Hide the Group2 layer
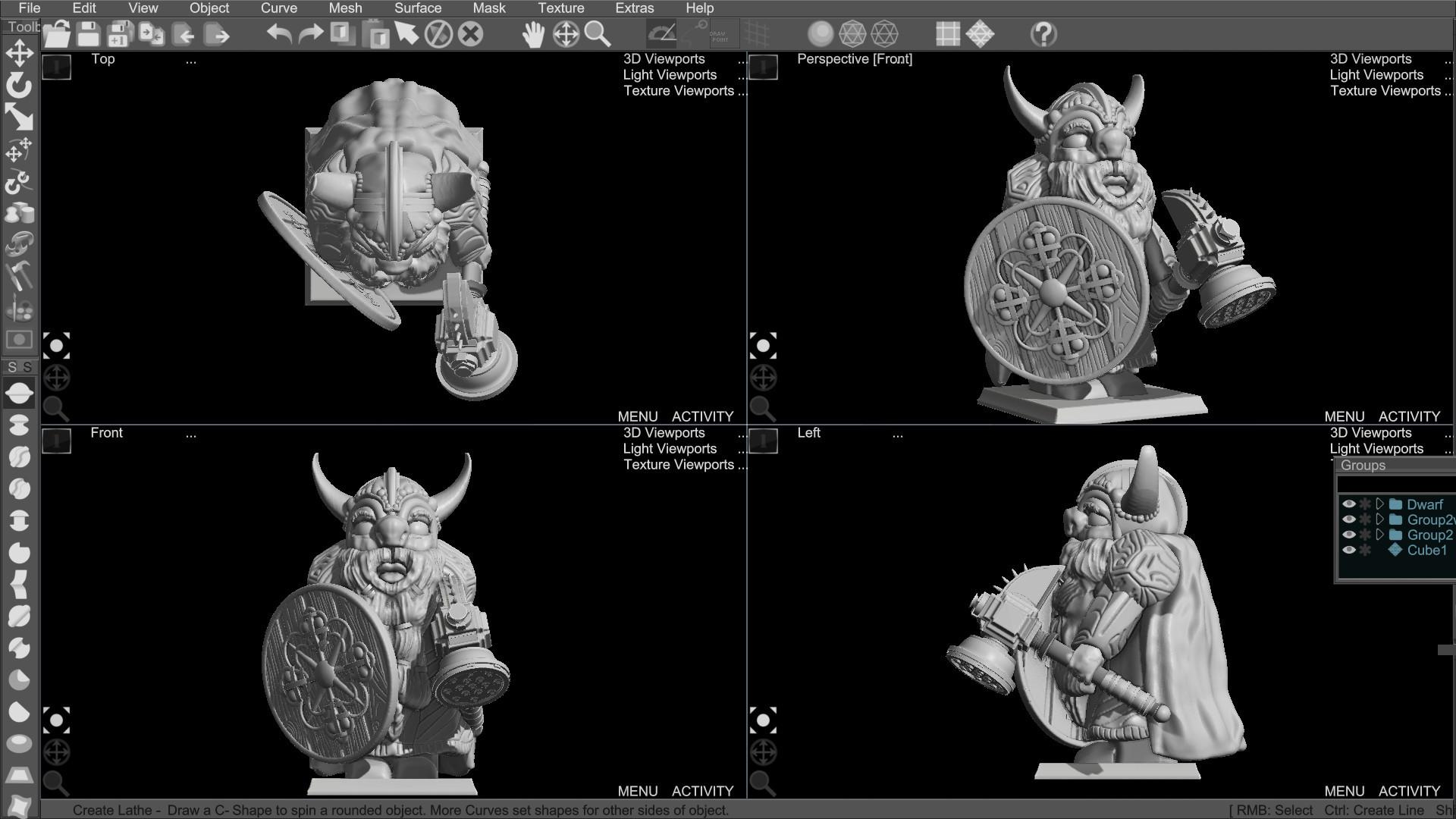The height and width of the screenshot is (819, 1456). click(x=1349, y=535)
